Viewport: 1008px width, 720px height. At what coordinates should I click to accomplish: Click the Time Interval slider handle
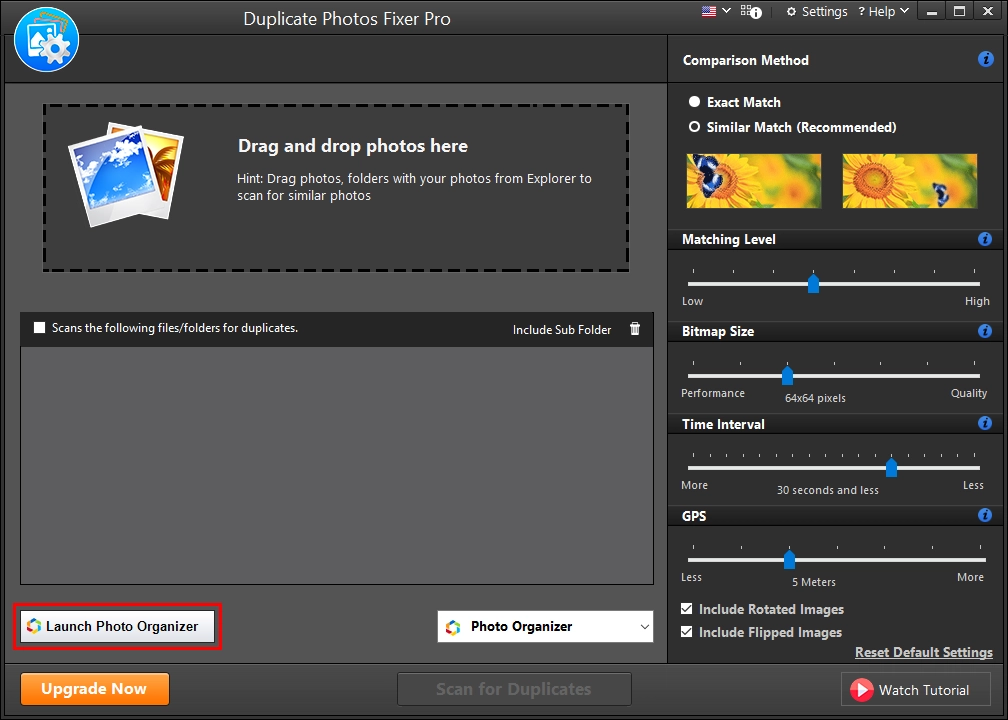point(891,467)
